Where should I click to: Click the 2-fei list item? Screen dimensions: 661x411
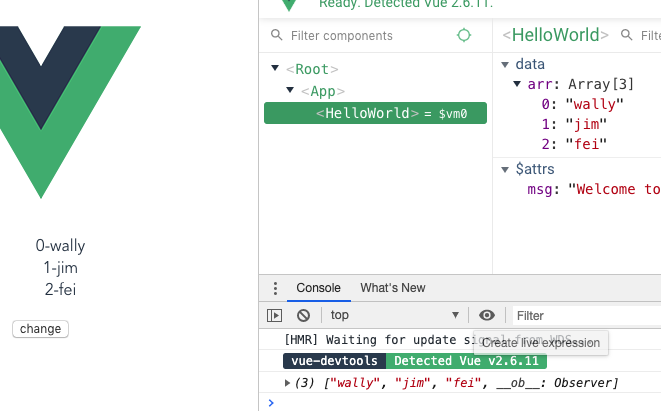click(x=60, y=290)
